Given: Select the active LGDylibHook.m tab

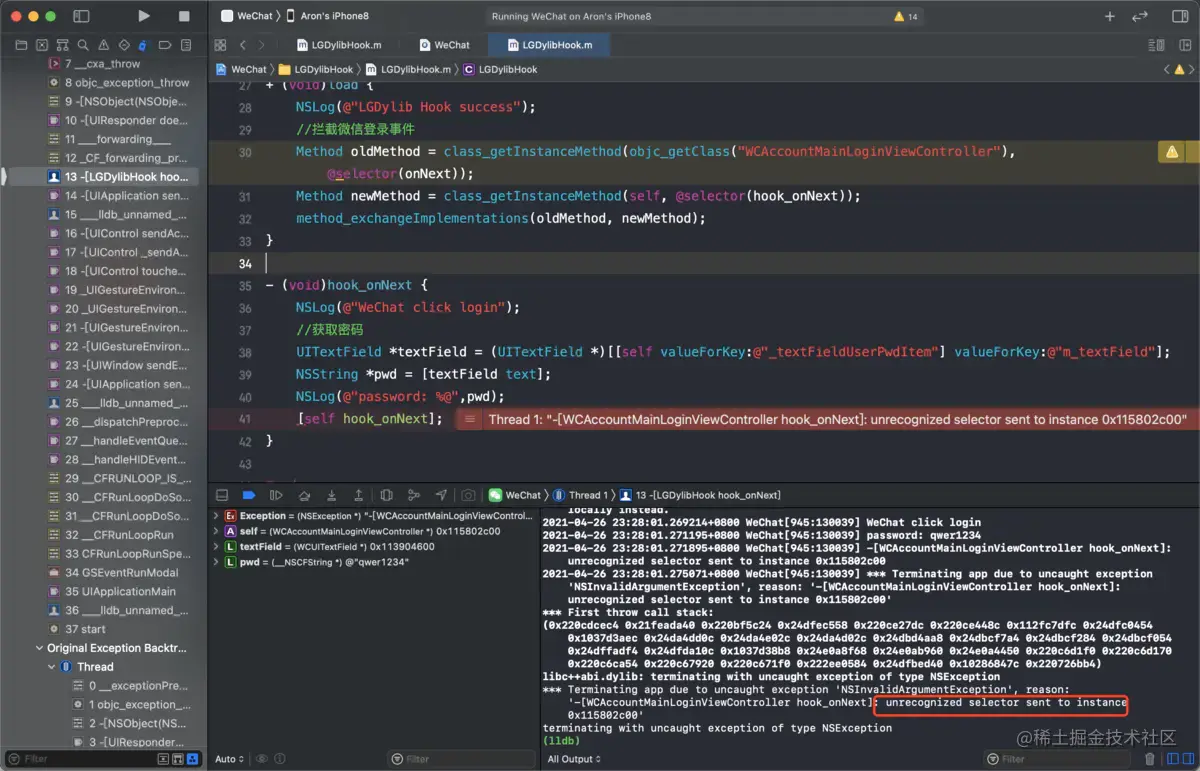Looking at the screenshot, I should point(549,45).
